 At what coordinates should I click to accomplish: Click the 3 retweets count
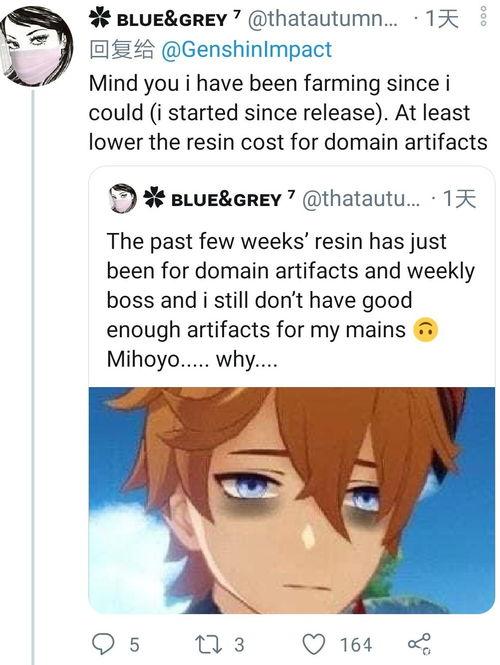239,645
